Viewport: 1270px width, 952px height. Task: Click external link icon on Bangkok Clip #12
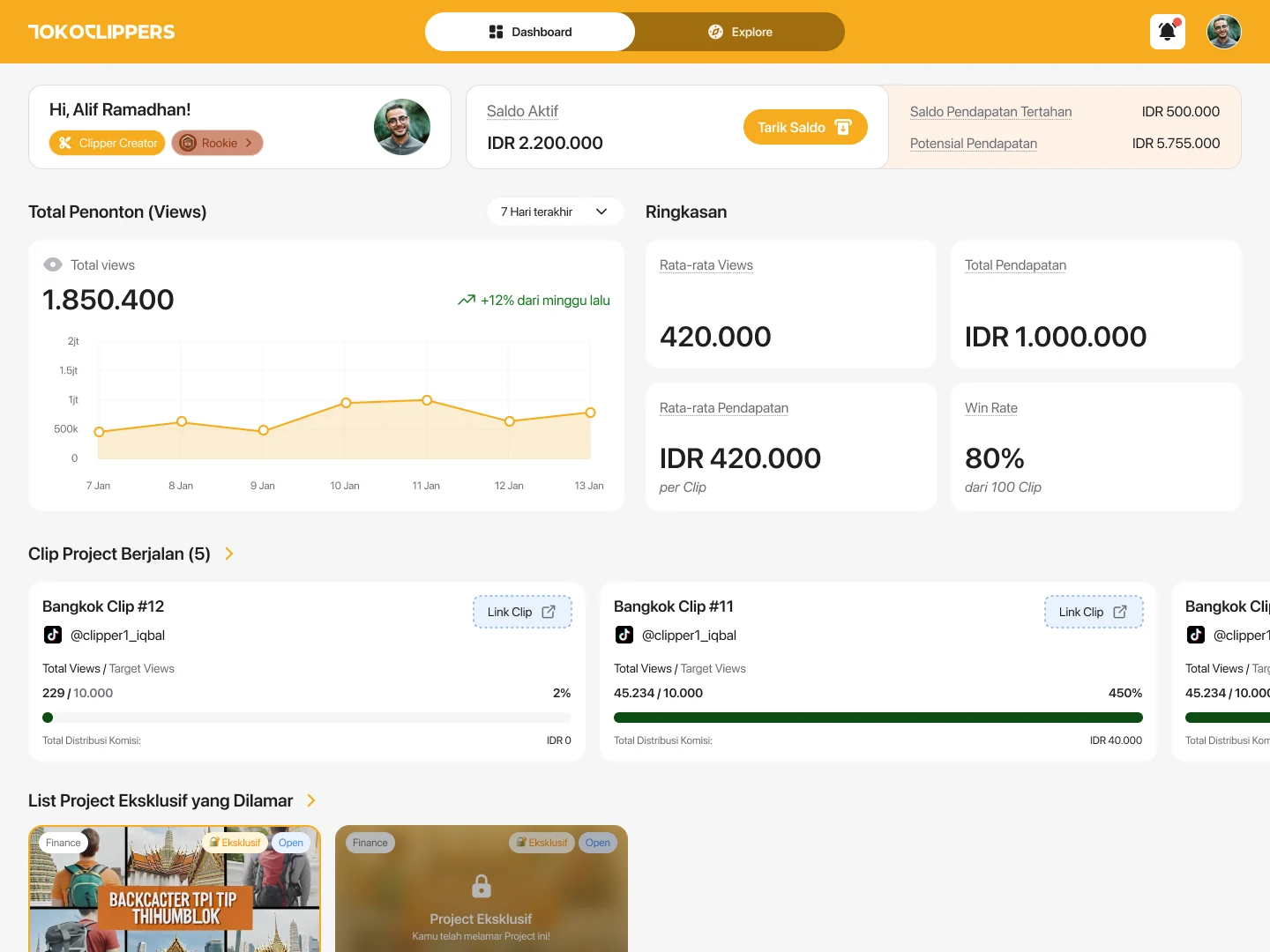click(x=549, y=612)
